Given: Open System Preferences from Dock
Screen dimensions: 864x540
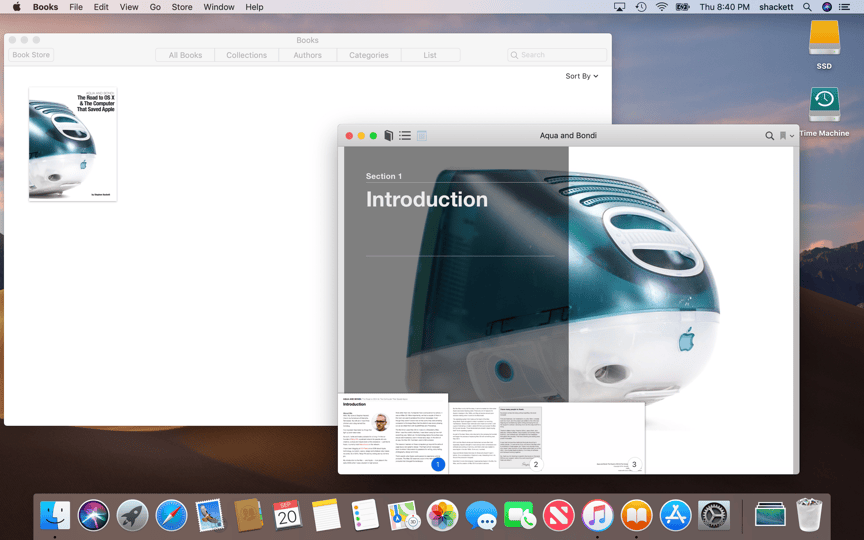Looking at the screenshot, I should [714, 515].
